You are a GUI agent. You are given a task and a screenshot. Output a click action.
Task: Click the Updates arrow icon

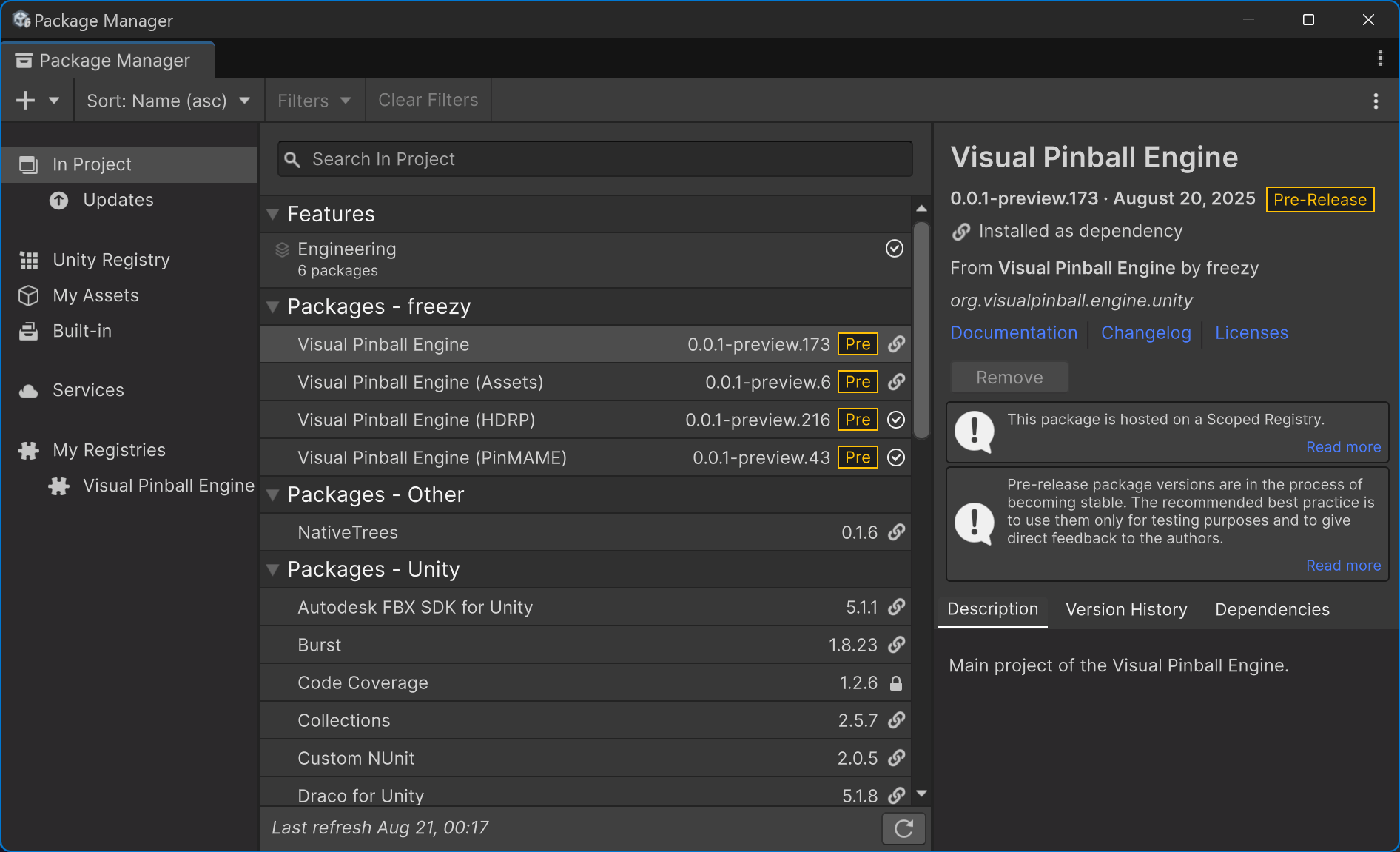[59, 201]
